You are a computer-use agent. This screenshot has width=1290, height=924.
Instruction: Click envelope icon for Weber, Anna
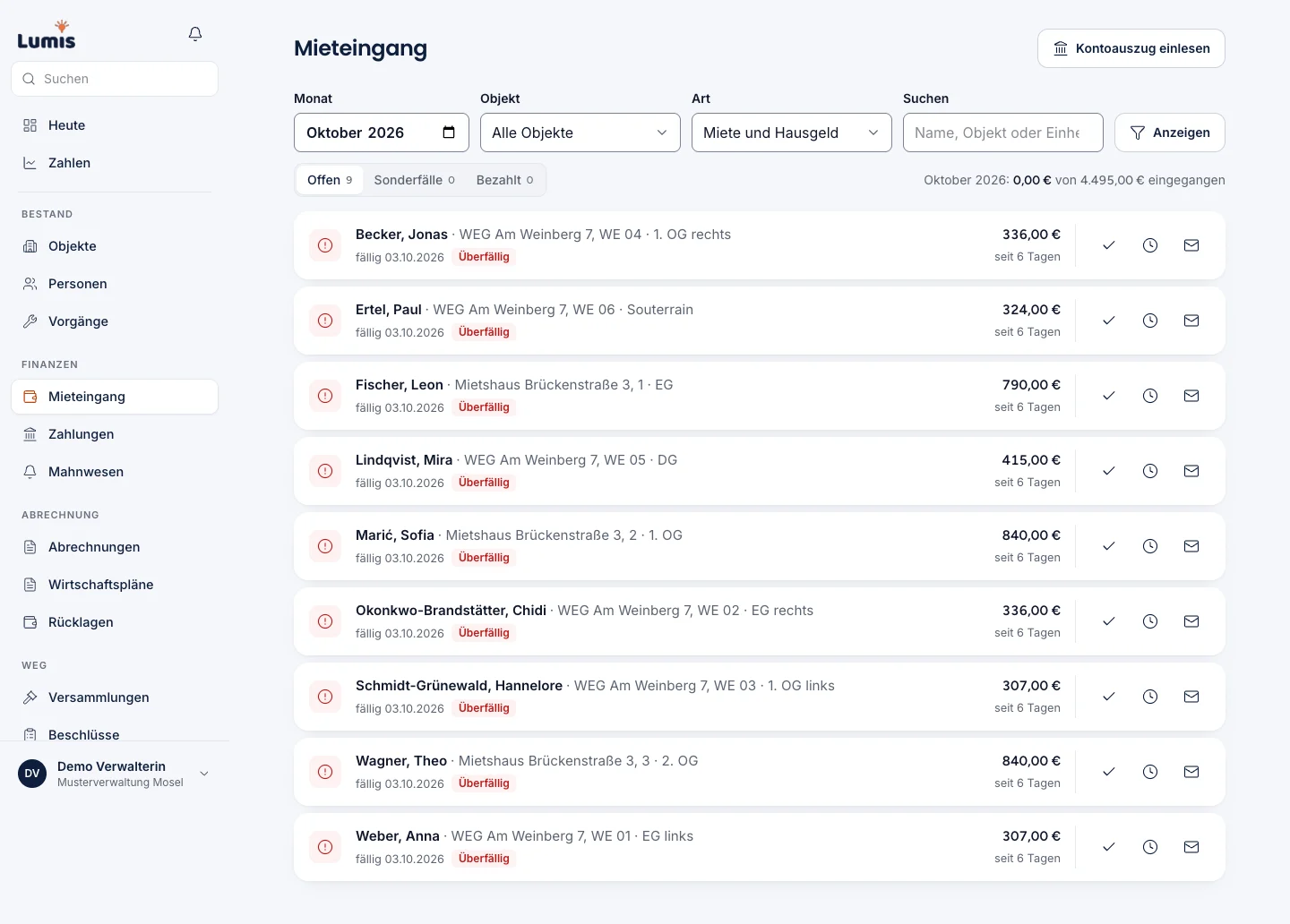coord(1191,847)
